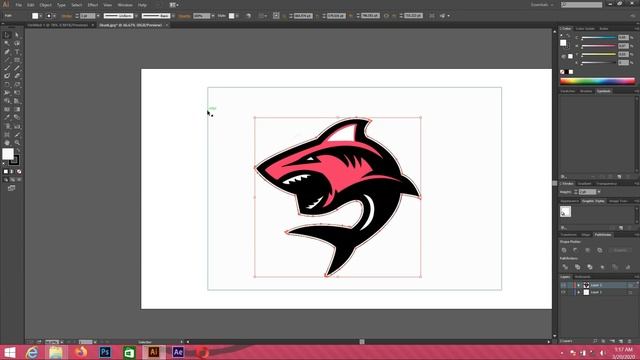Select the Direct Selection tool
The width and height of the screenshot is (640, 360).
(17, 35)
